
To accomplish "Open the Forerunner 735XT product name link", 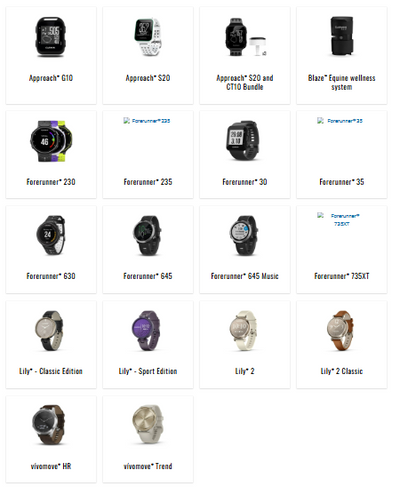I will (342, 276).
